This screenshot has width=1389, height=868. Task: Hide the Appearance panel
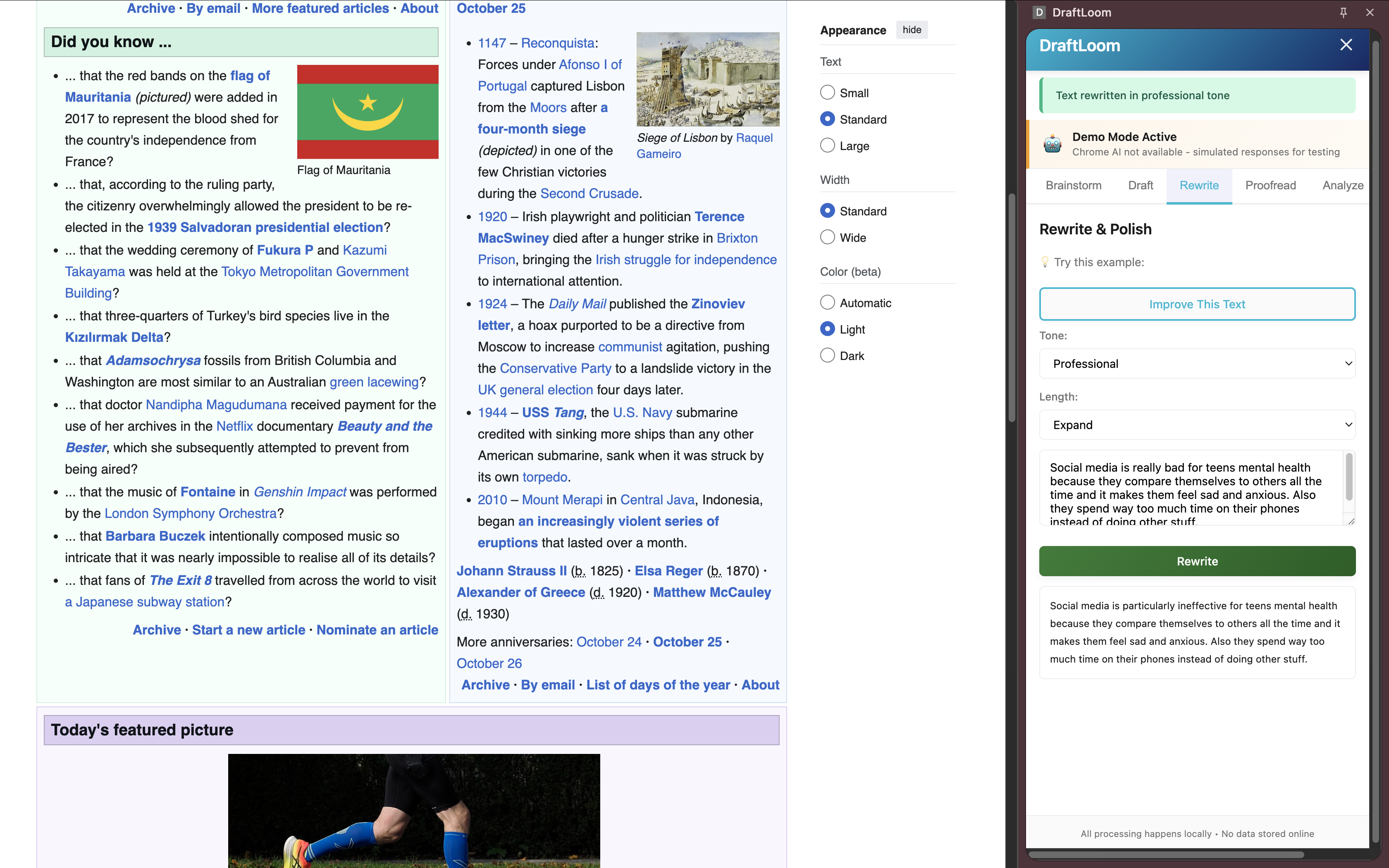click(x=912, y=30)
